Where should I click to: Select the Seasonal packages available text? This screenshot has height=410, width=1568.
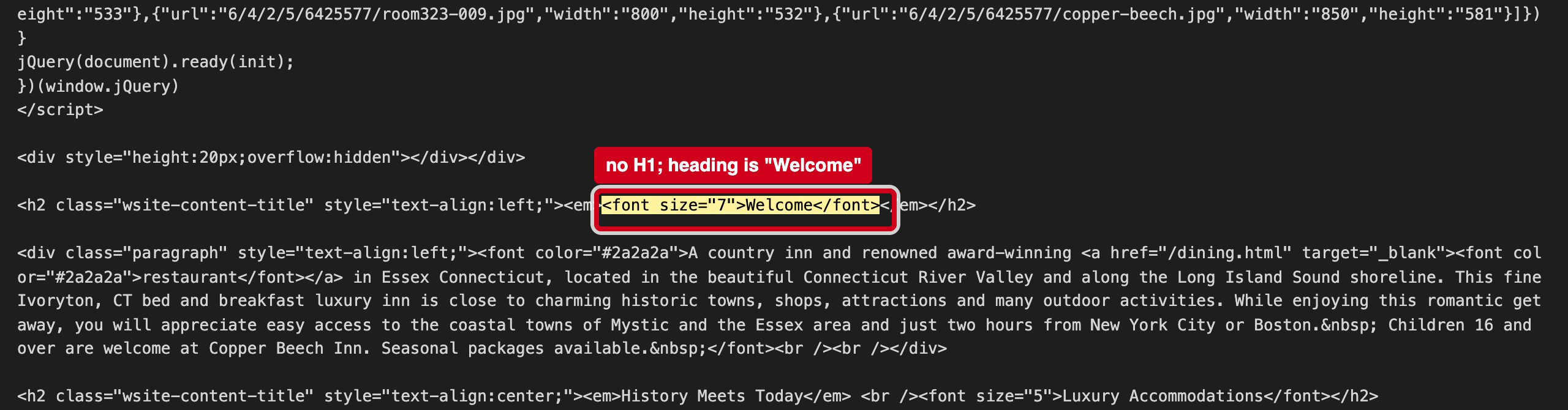(x=511, y=348)
